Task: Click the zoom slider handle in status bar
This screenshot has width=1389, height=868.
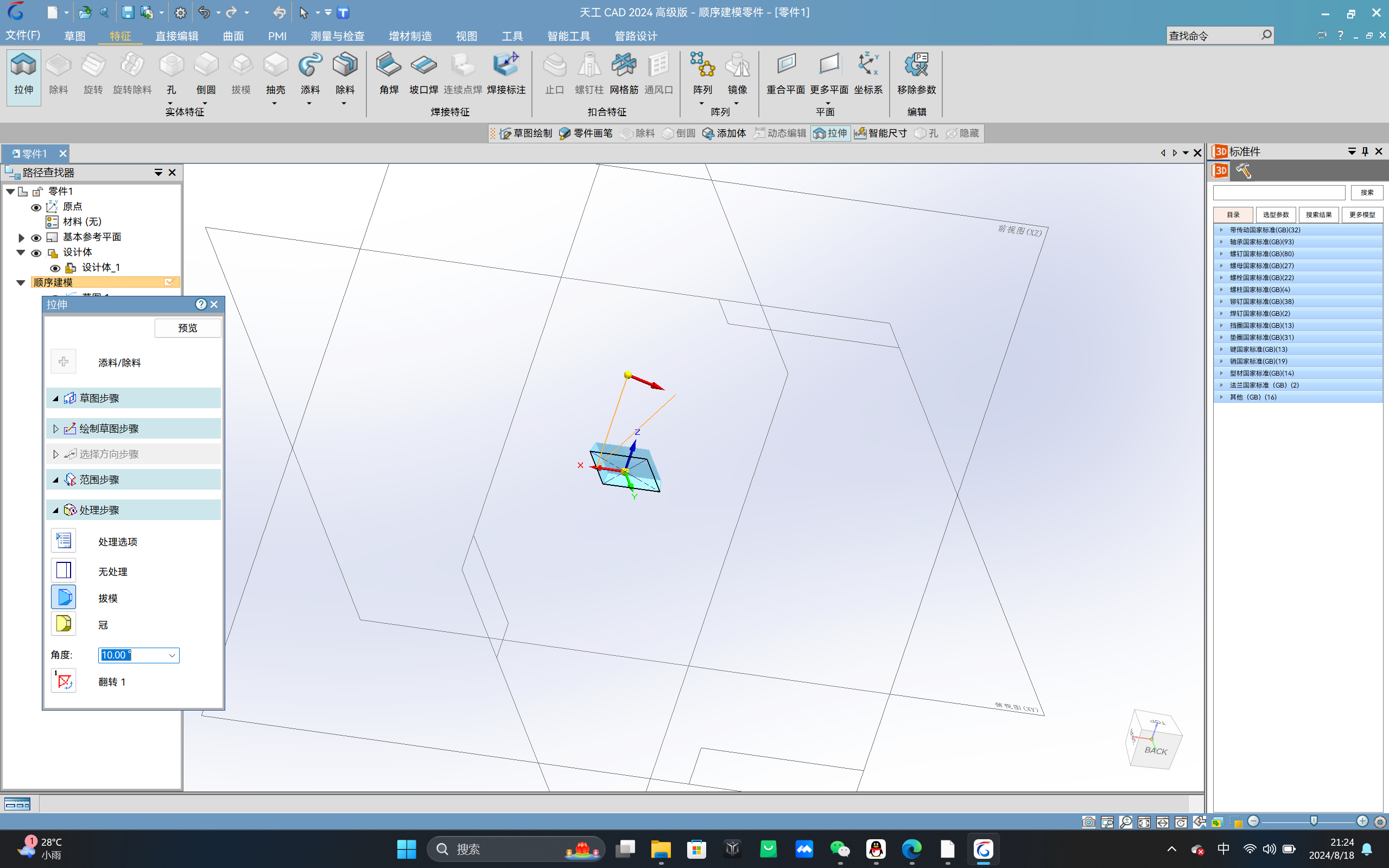Action: pos(1313,821)
